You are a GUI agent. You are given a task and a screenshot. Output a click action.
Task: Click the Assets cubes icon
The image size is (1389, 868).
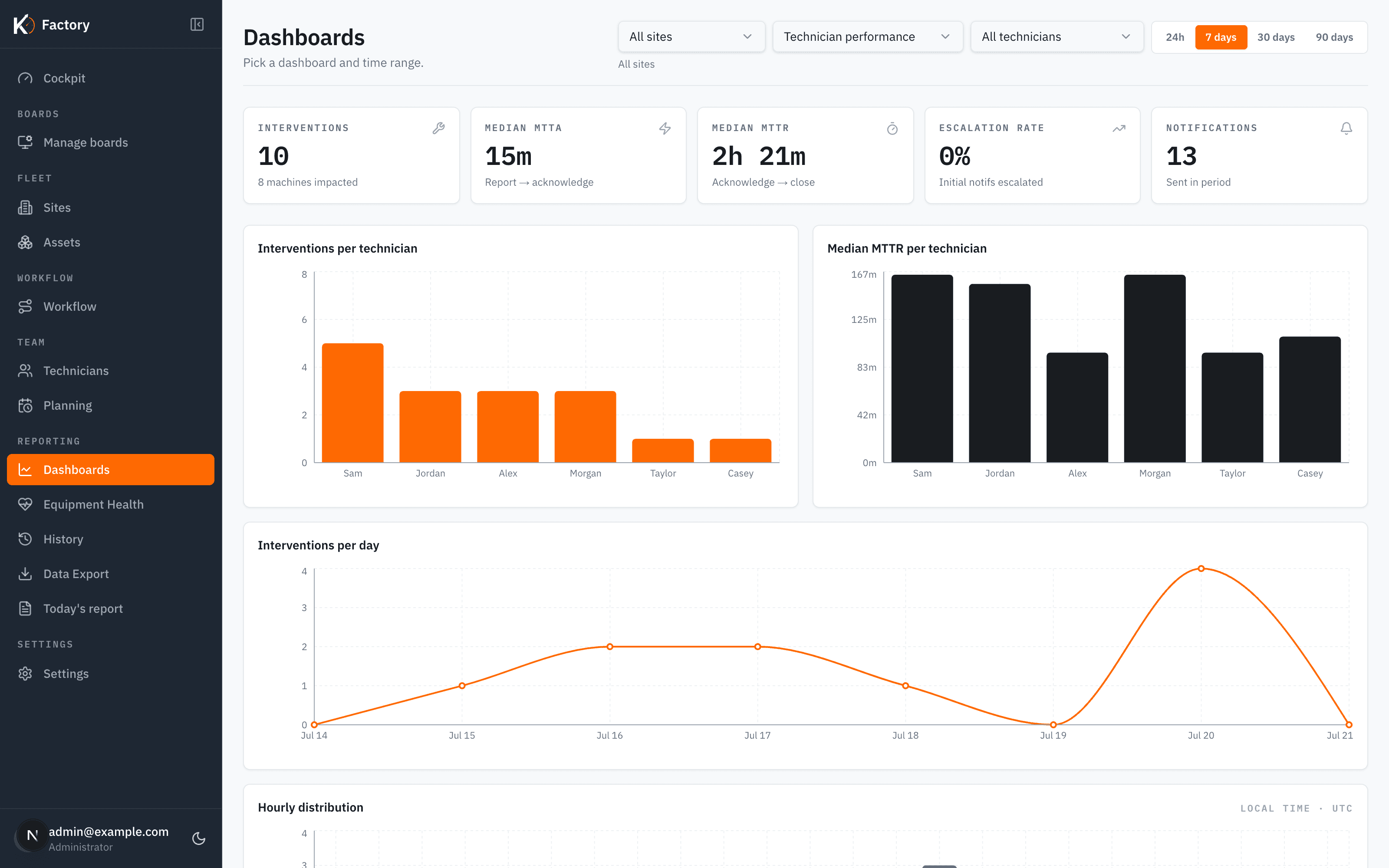(x=25, y=242)
